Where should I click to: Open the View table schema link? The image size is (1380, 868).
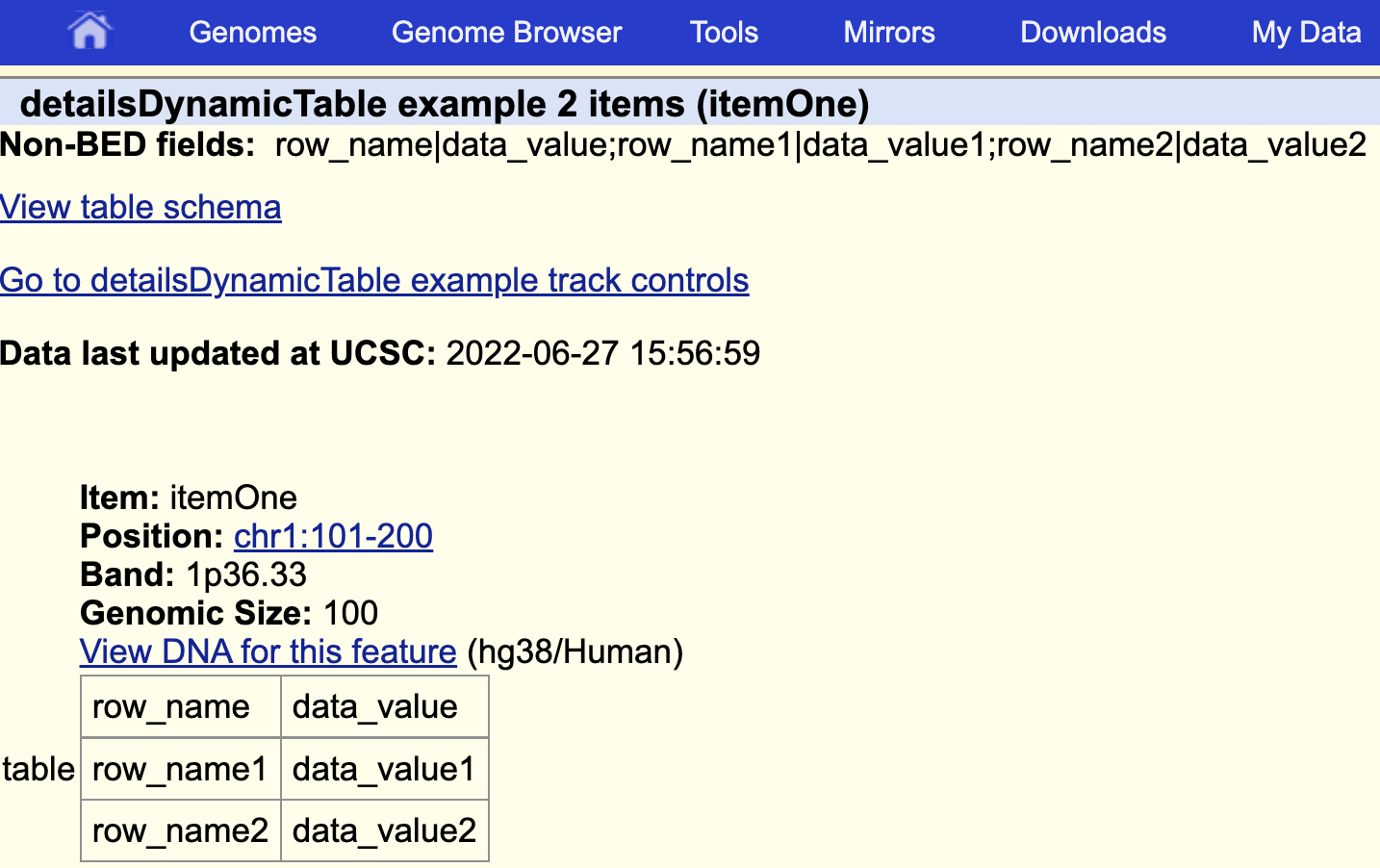pyautogui.click(x=141, y=207)
